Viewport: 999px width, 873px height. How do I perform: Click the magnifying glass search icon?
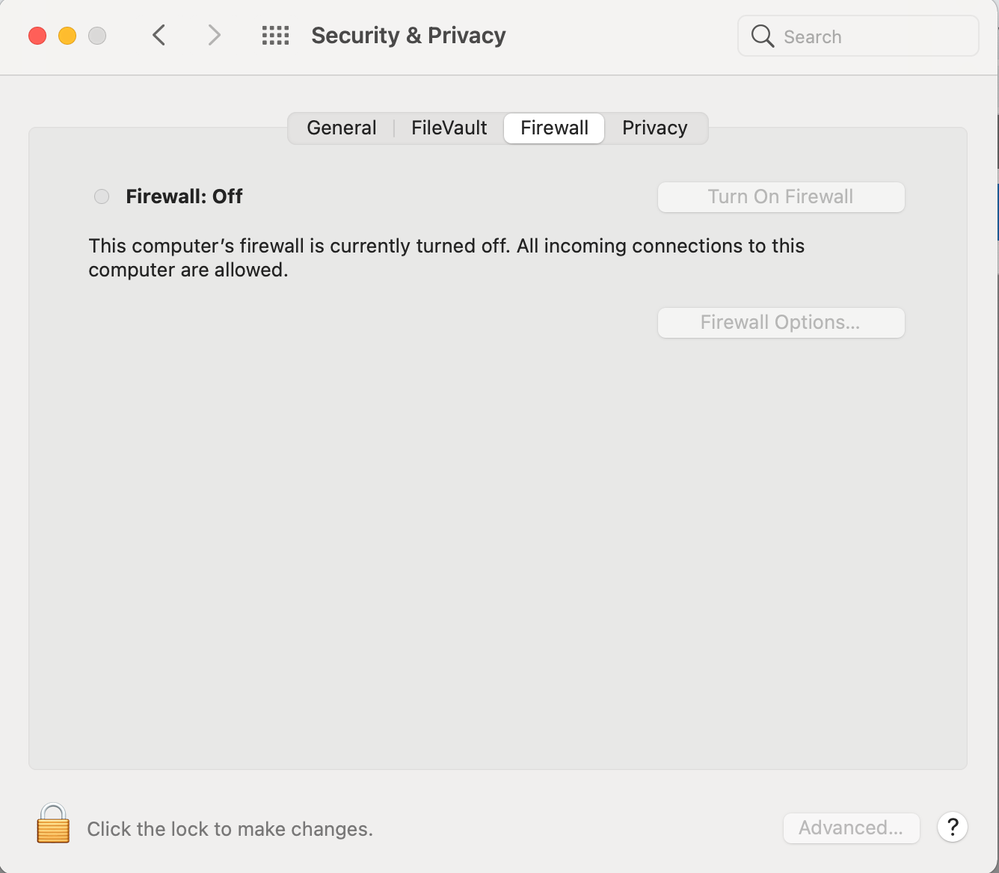[x=762, y=37]
